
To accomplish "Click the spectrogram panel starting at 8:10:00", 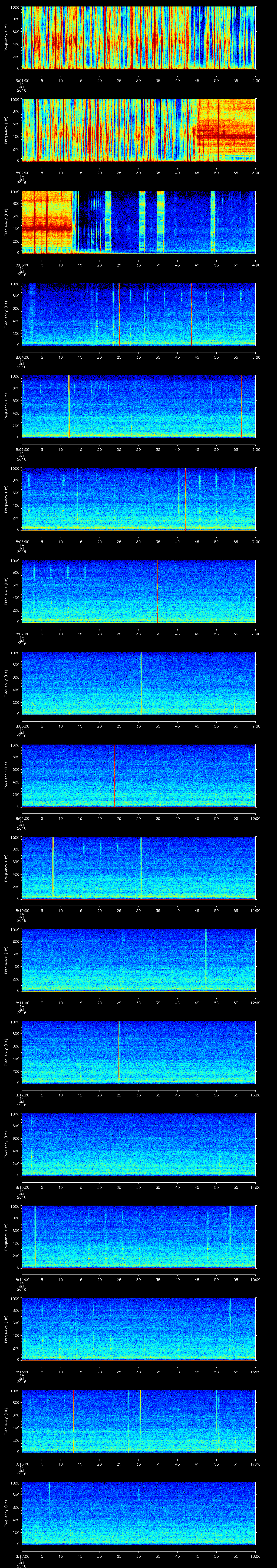I will click(x=139, y=868).
